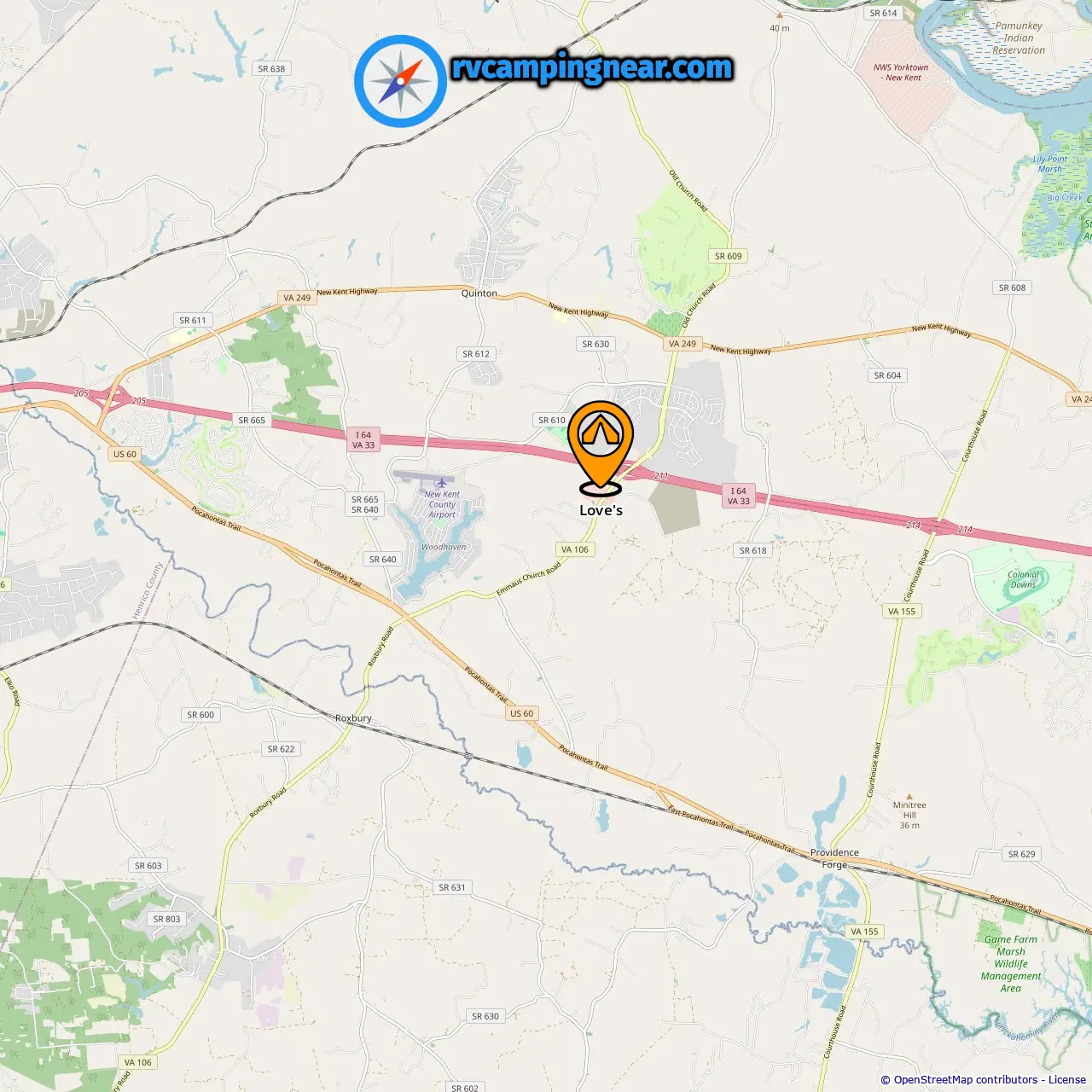Click the Love's text label below marker
1092x1092 pixels.
click(x=601, y=510)
